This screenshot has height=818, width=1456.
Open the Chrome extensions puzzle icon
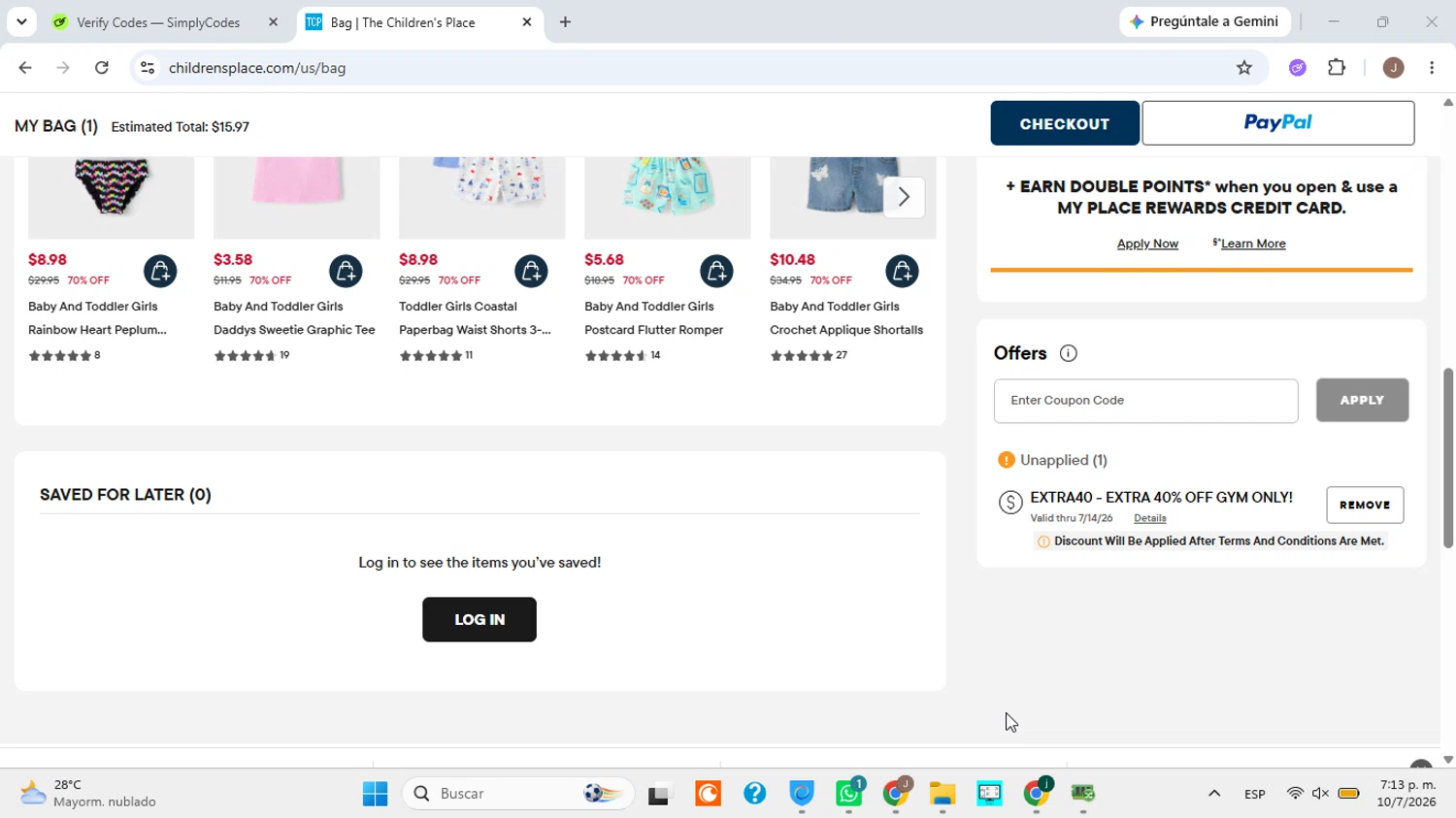1337,68
